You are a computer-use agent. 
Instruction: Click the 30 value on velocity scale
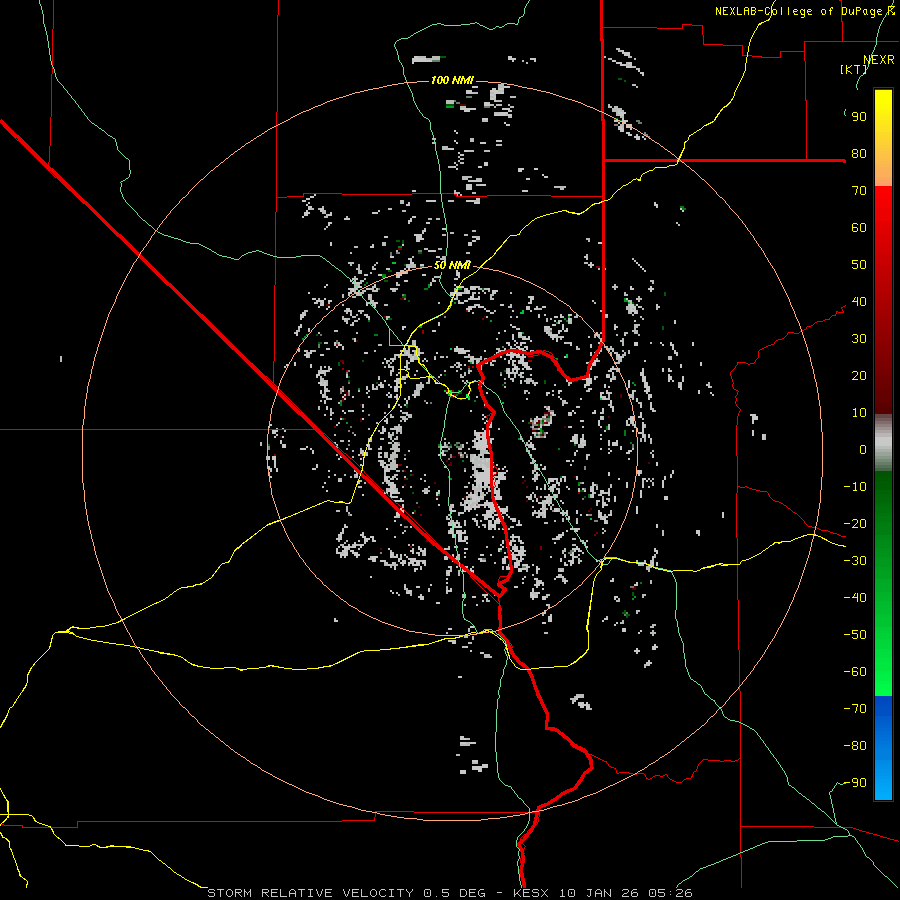[859, 339]
